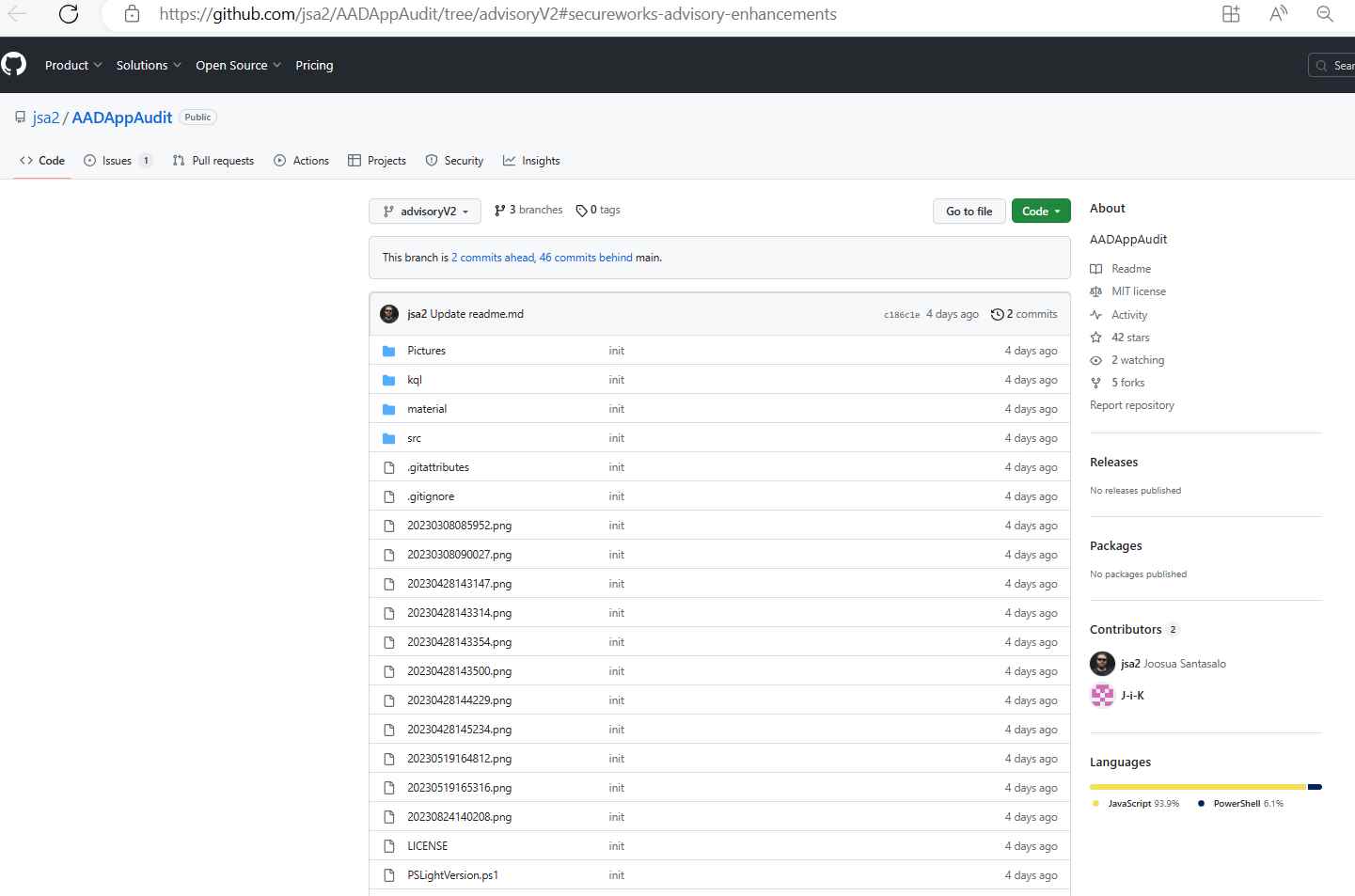Open Activity via the pulse icon
Image resolution: width=1355 pixels, height=896 pixels.
[x=1096, y=315]
